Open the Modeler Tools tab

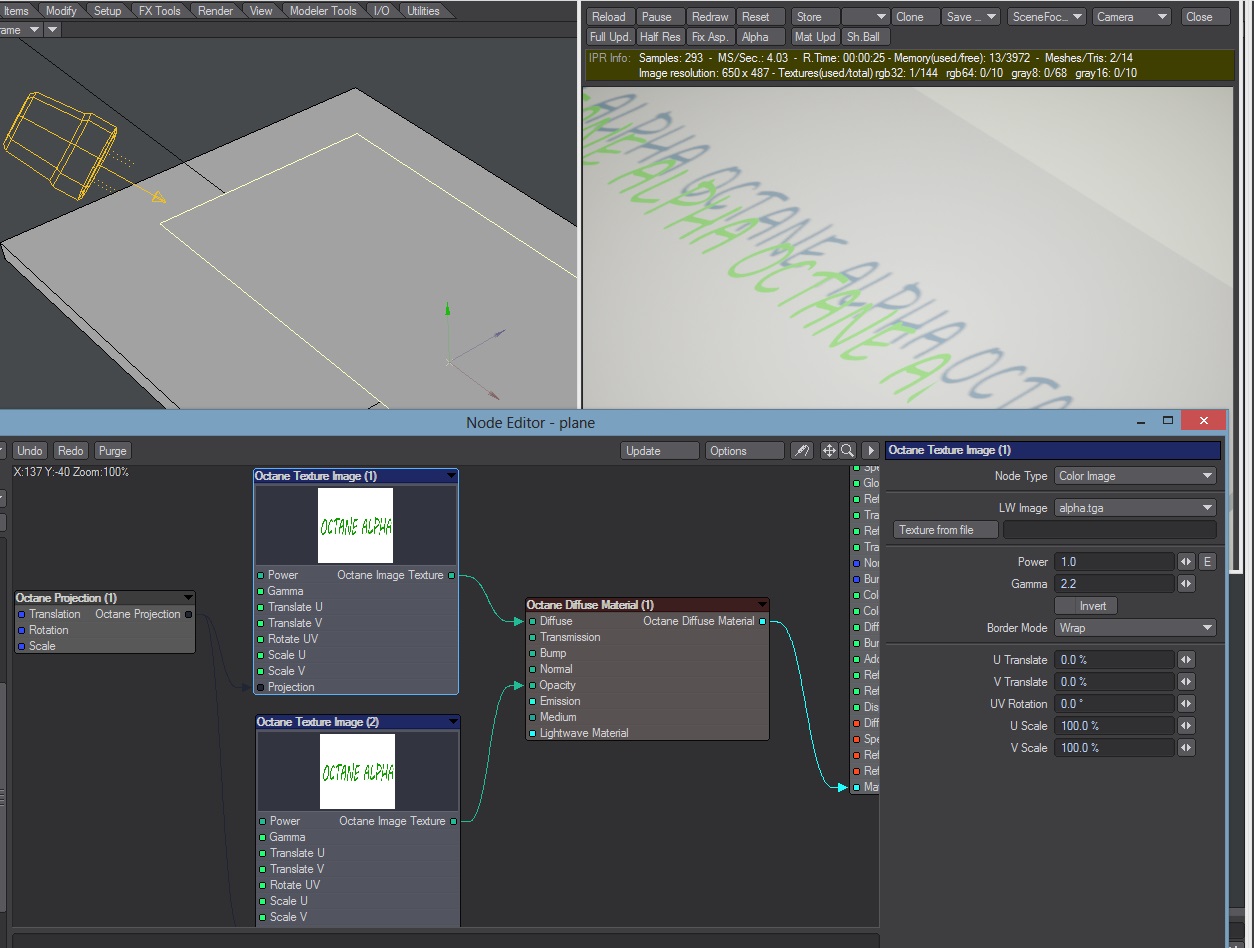(323, 11)
